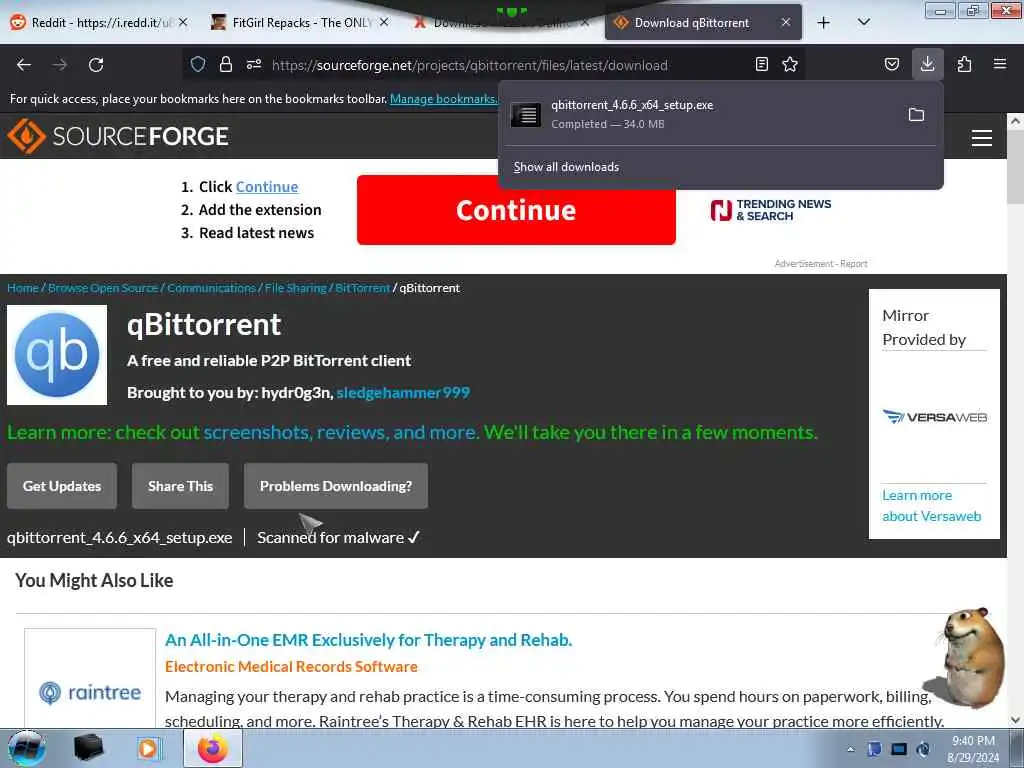Click the Advertisement Report link
The image size is (1024, 768).
tap(821, 264)
